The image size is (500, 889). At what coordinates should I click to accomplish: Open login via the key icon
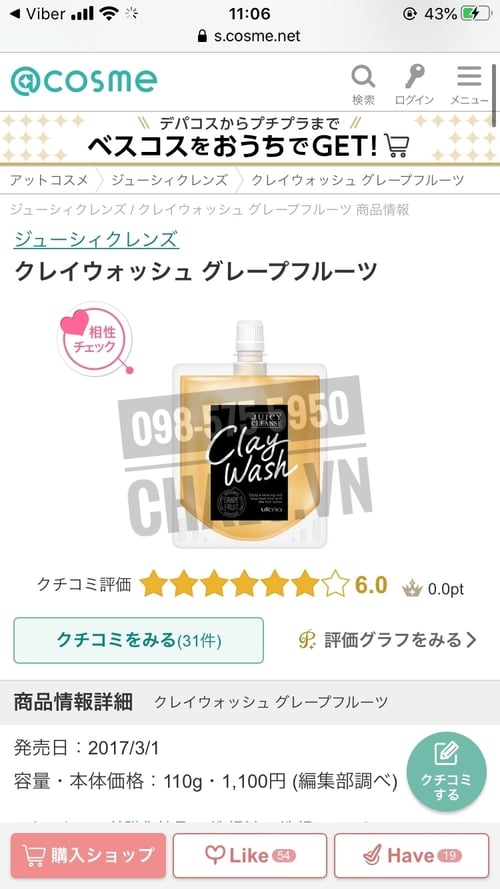414,77
